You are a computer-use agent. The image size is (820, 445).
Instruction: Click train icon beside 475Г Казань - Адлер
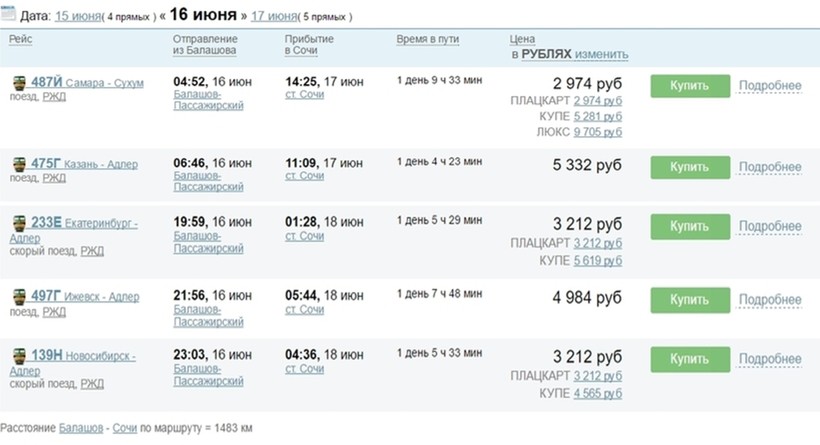pyautogui.click(x=19, y=163)
